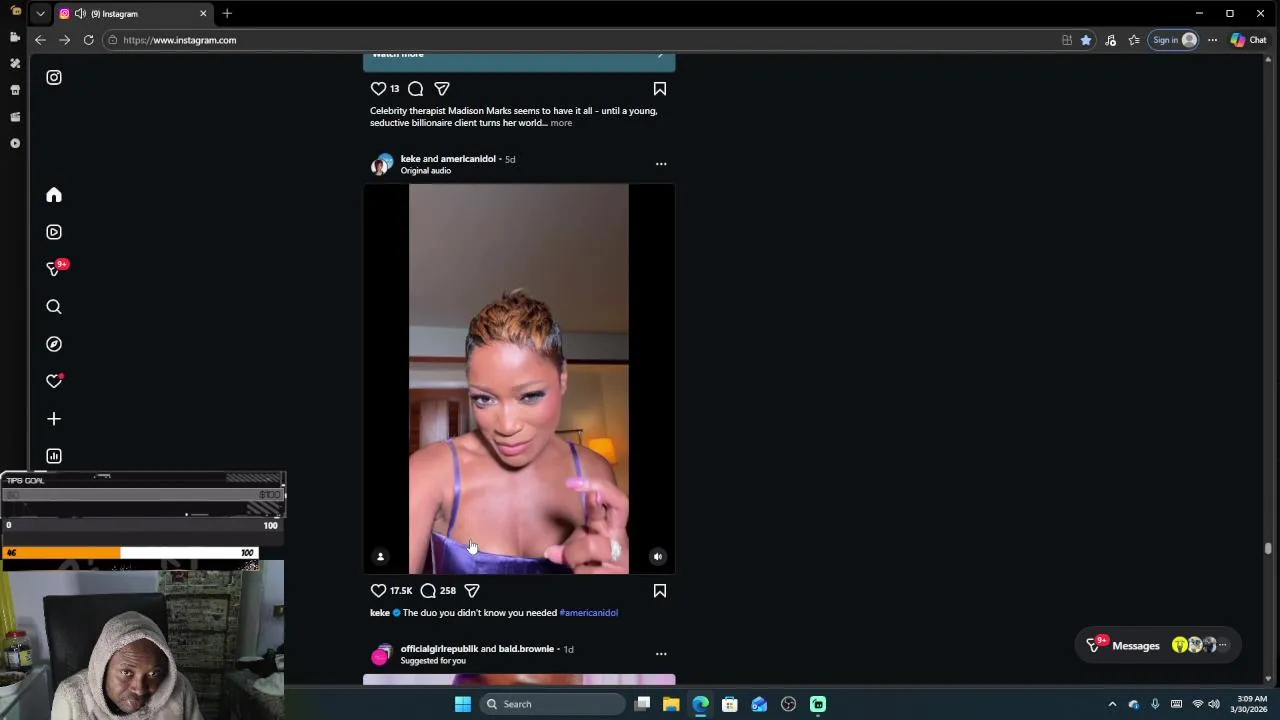Open Instagram Search from sidebar
The width and height of the screenshot is (1280, 720).
[54, 307]
